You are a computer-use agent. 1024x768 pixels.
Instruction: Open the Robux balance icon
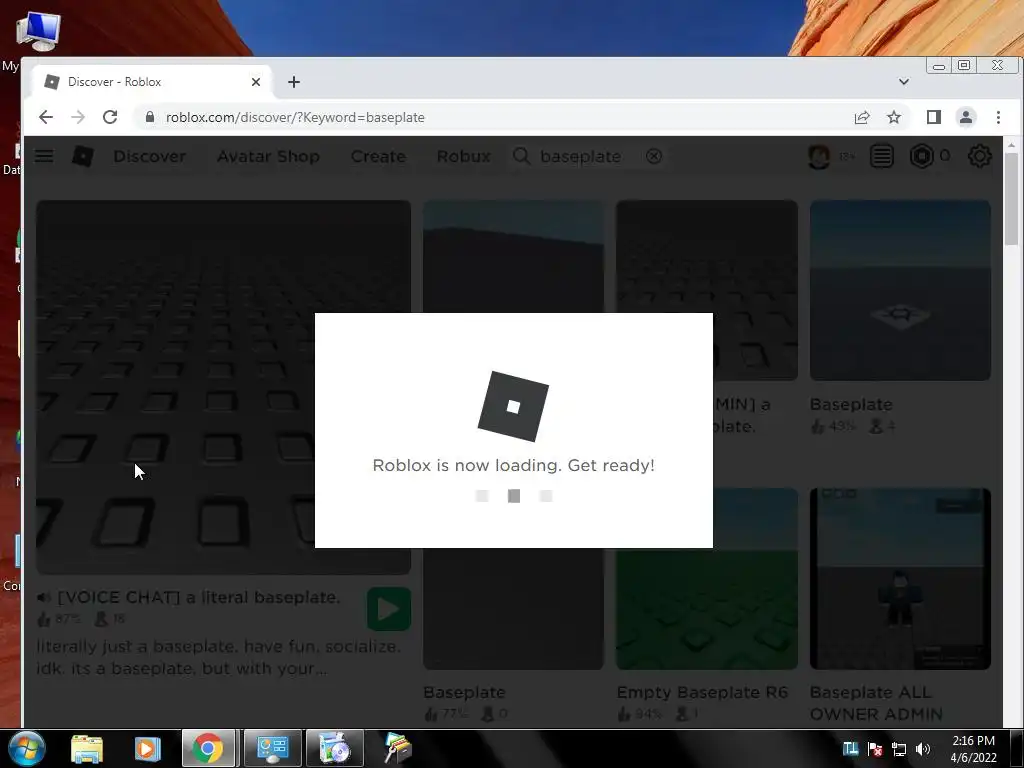(921, 156)
